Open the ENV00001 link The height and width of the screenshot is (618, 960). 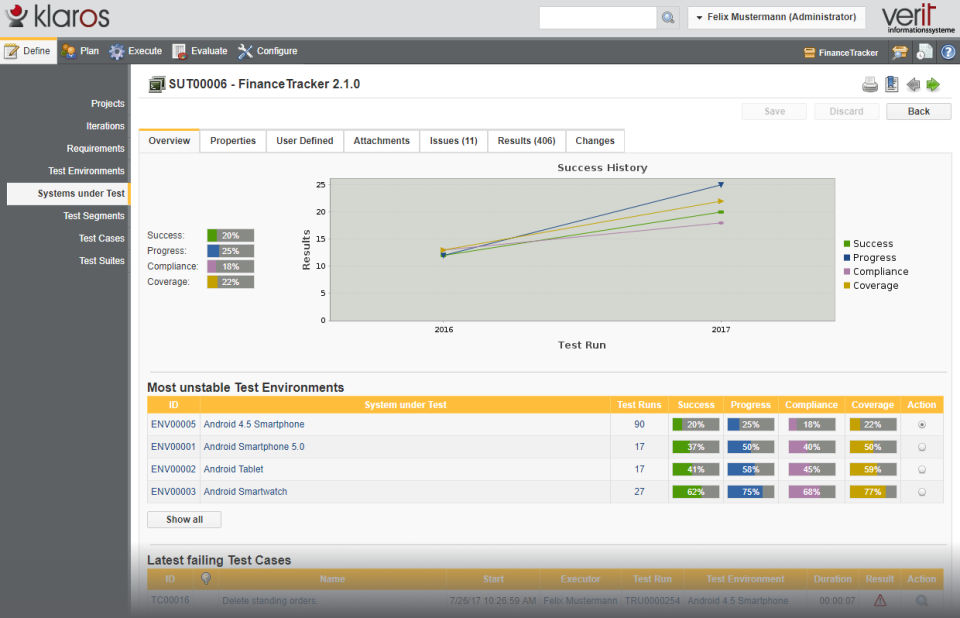click(x=173, y=447)
